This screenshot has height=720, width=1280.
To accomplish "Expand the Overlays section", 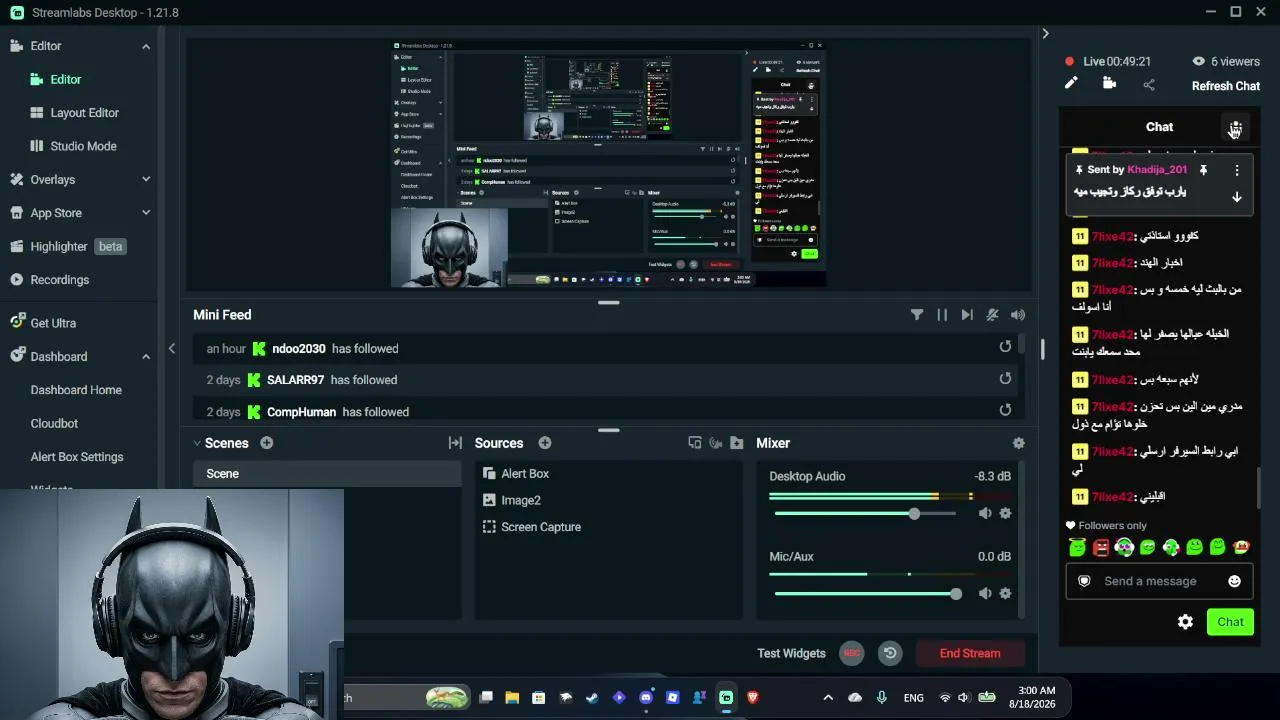I will [x=146, y=180].
